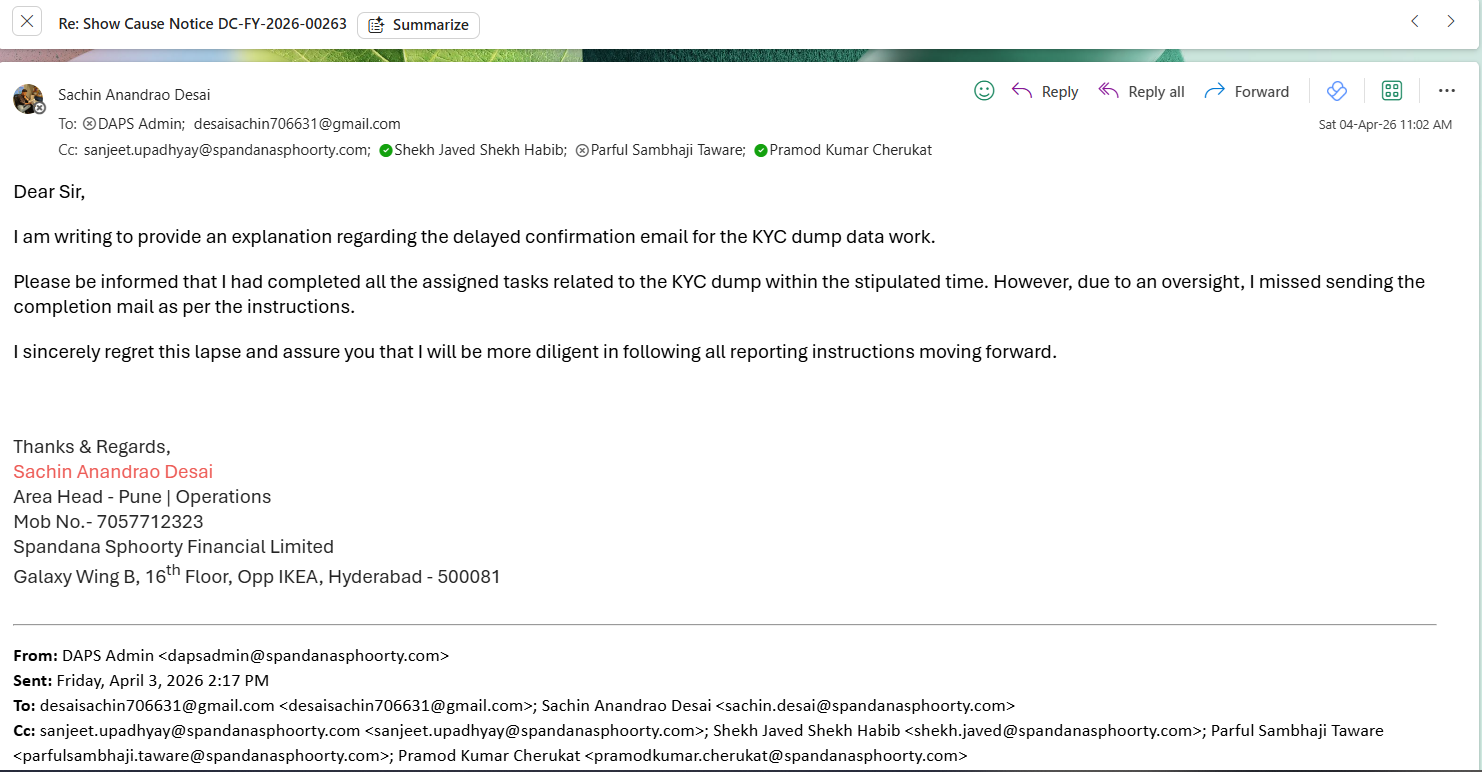
Task: Click the Reply all button
Action: (x=1141, y=91)
